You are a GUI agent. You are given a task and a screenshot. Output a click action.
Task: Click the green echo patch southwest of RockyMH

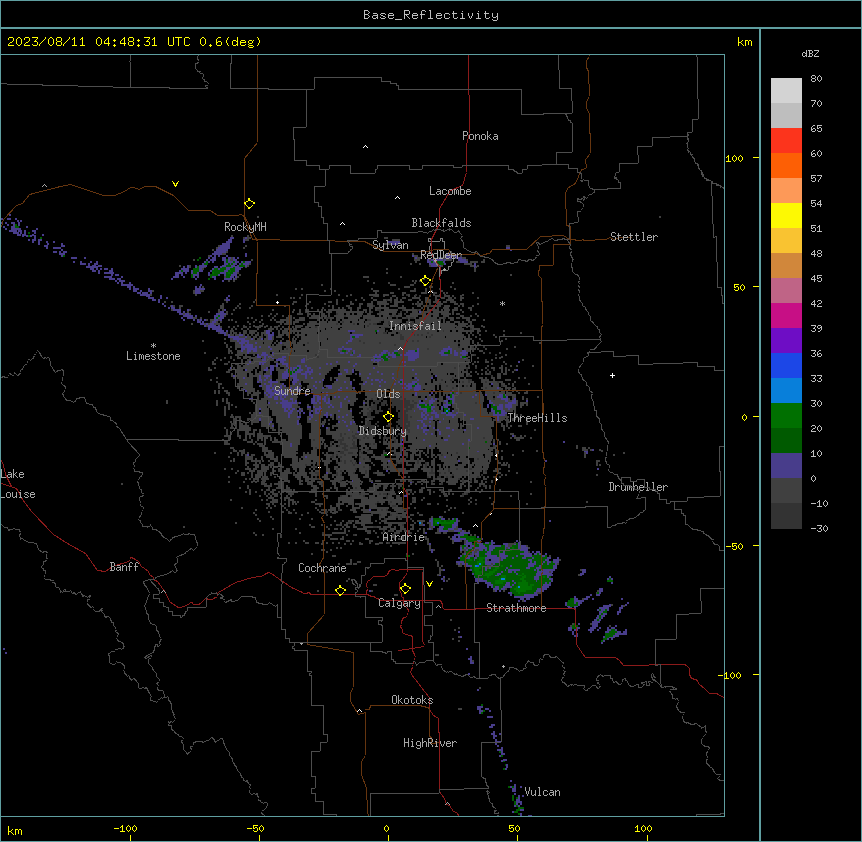click(x=224, y=269)
